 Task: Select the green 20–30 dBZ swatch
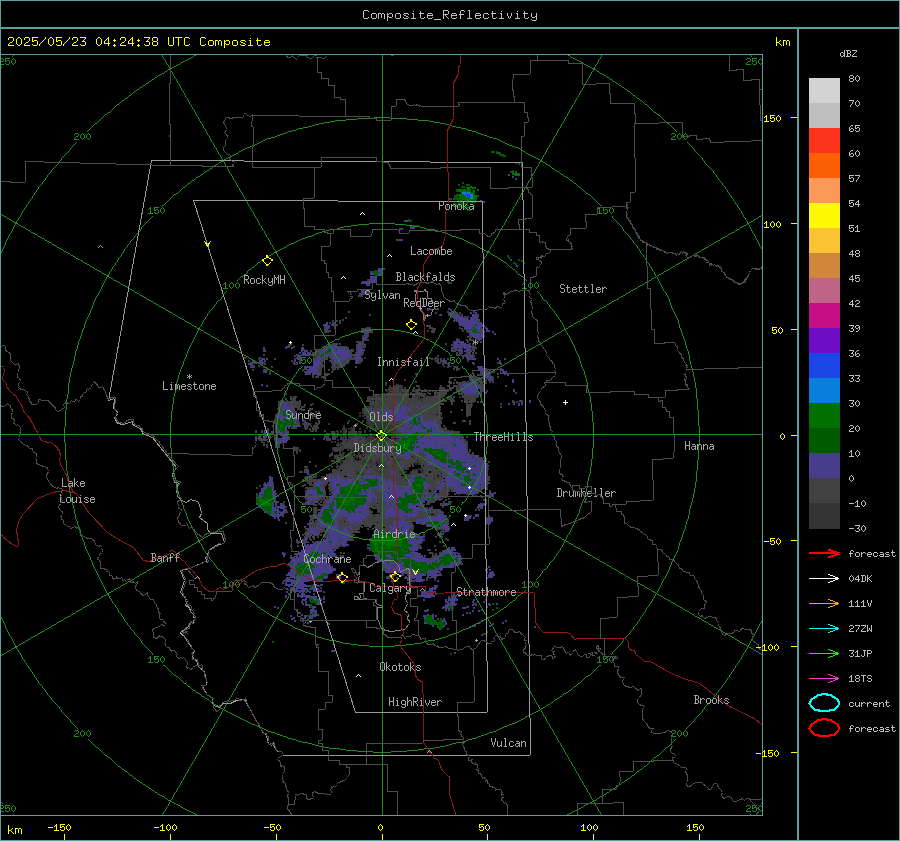824,416
